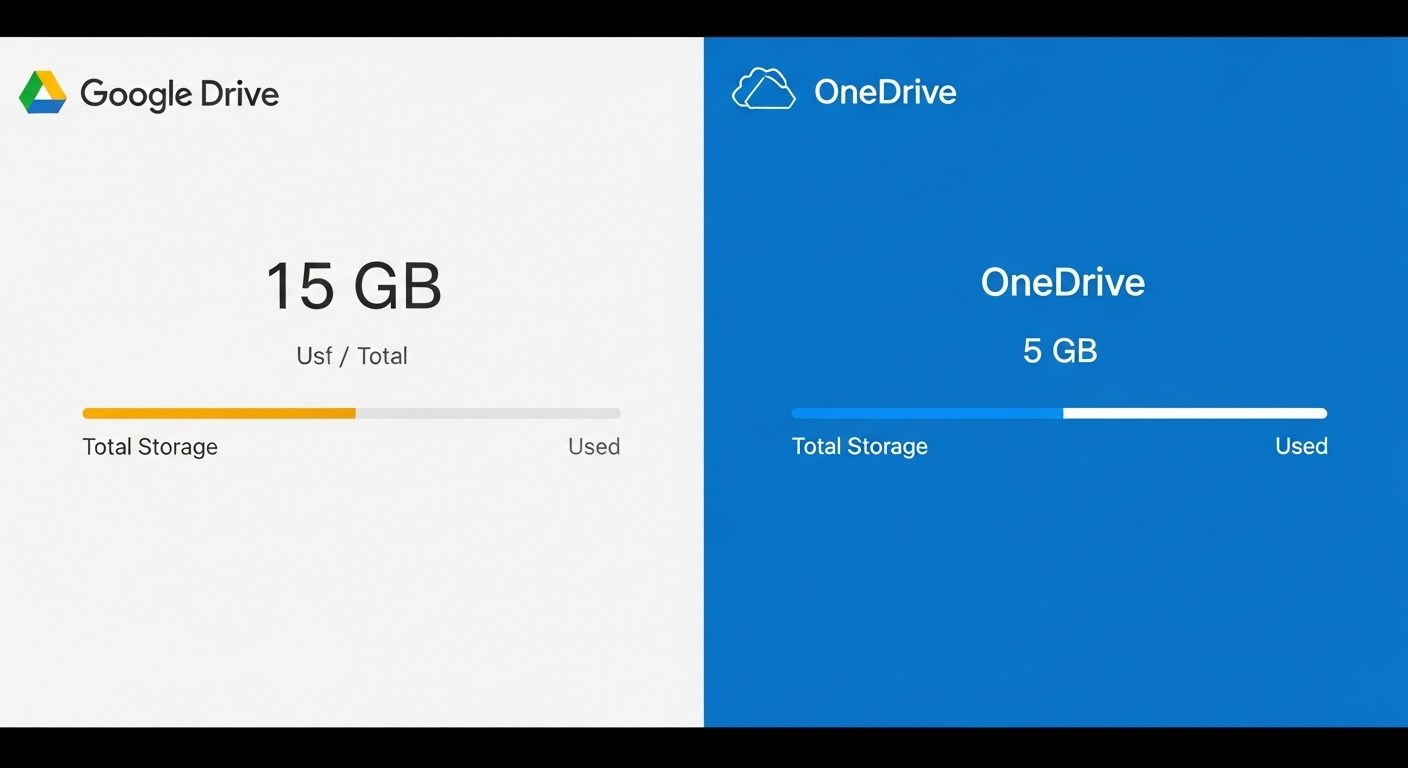
Task: Expand the Usf / Total breakdown
Action: 352,356
